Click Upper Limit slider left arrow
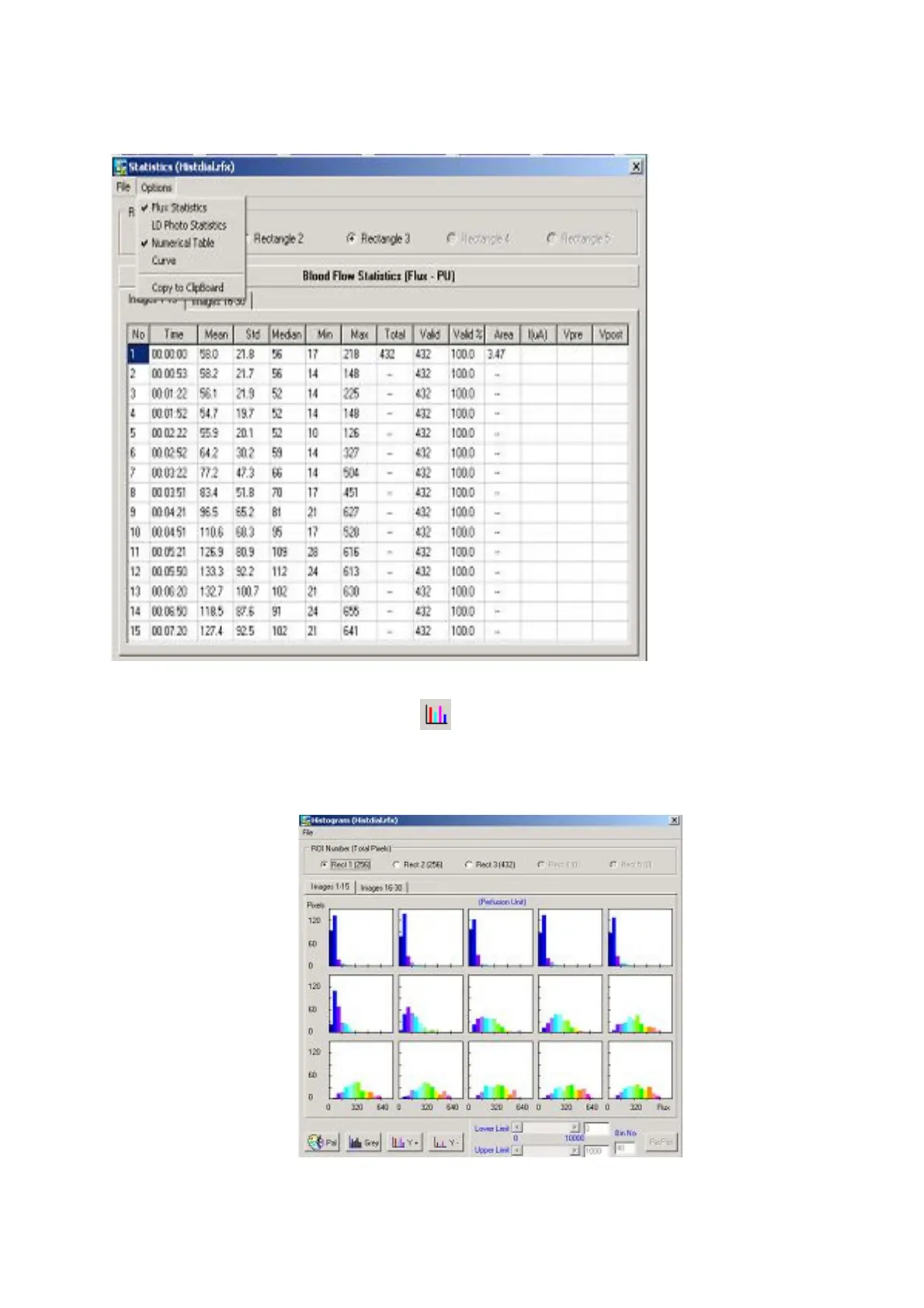The image size is (924, 1308). point(517,1150)
